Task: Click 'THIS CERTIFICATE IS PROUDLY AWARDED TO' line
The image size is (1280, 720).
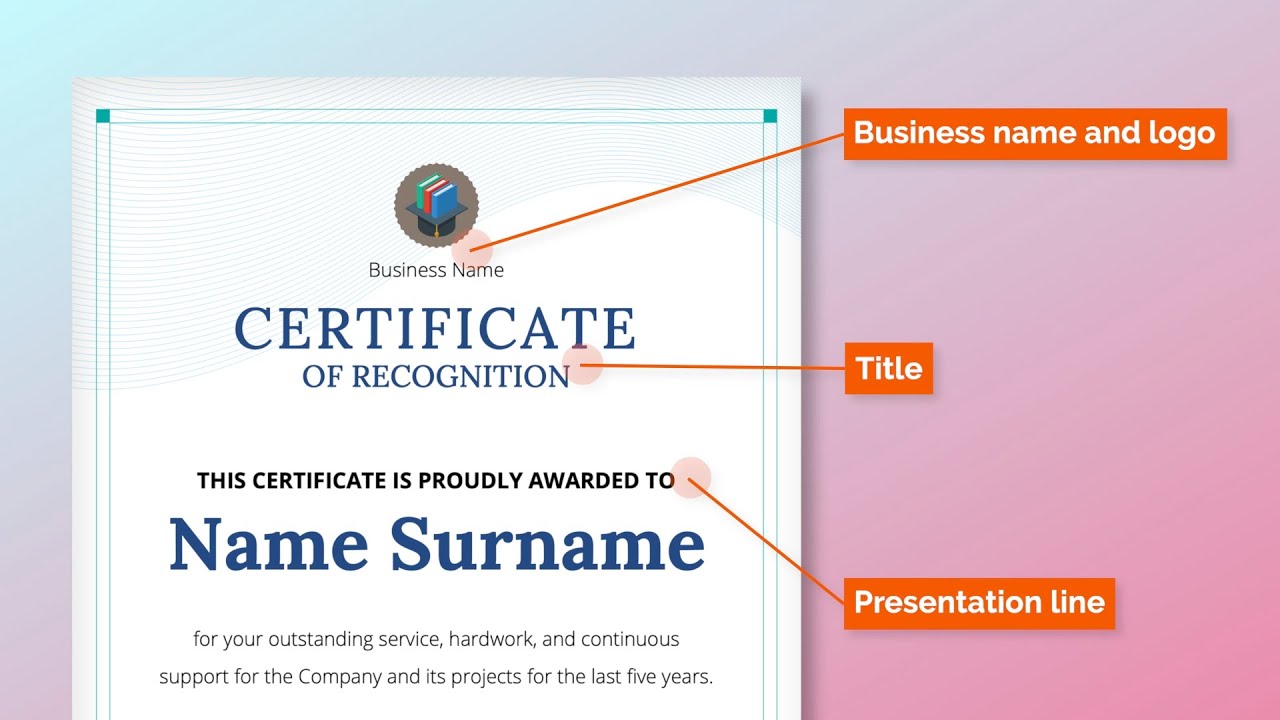Action: pyautogui.click(x=436, y=481)
